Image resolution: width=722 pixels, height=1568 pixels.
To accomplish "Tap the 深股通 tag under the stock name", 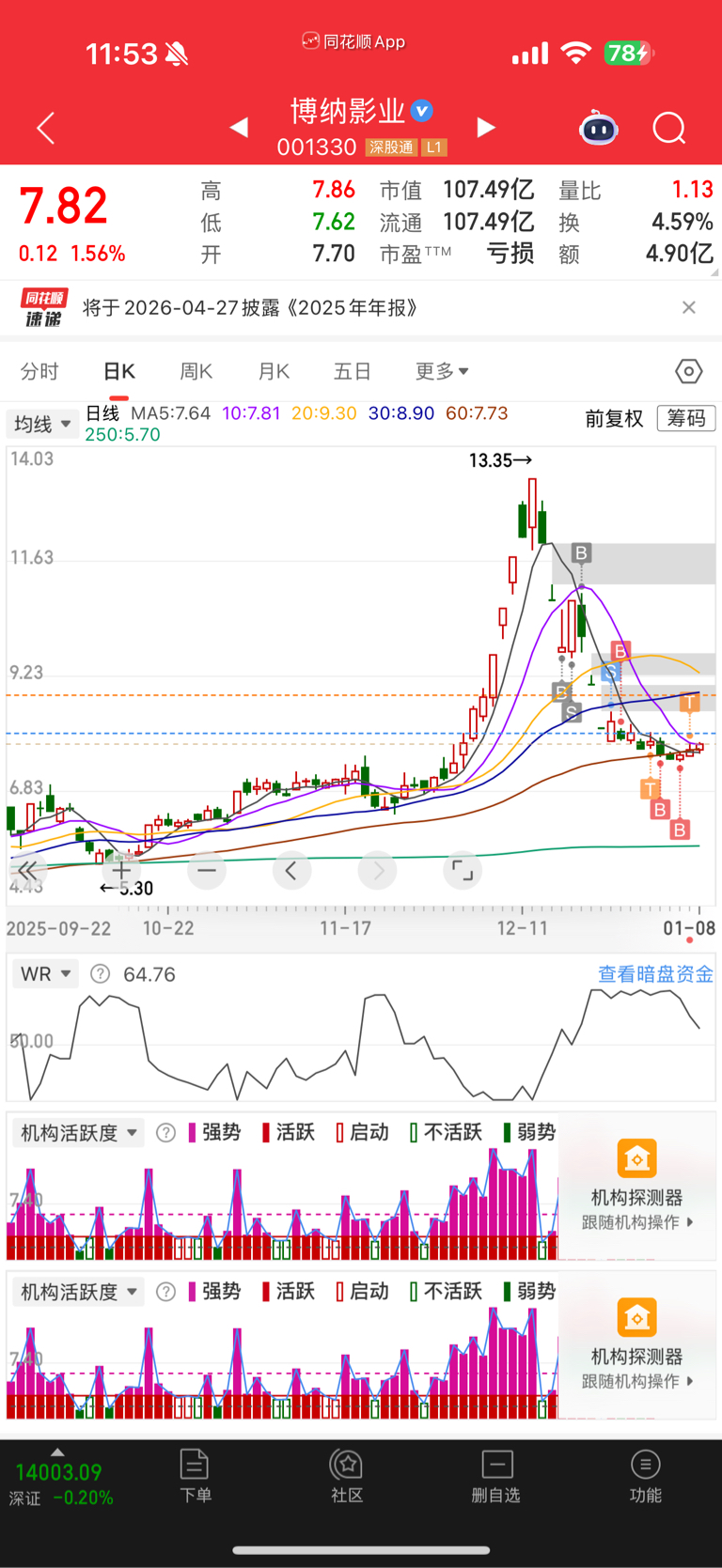I will [x=391, y=147].
